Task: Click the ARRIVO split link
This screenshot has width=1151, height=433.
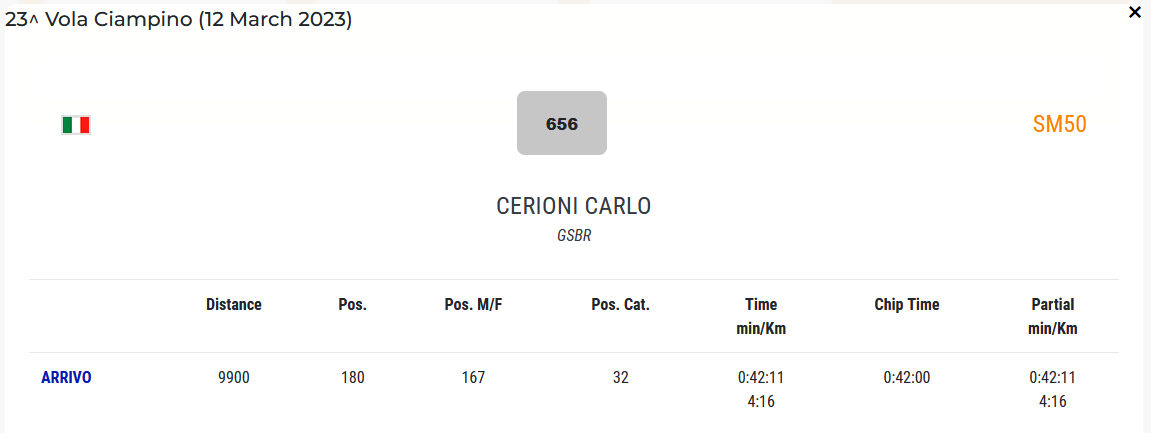Action: pyautogui.click(x=66, y=377)
